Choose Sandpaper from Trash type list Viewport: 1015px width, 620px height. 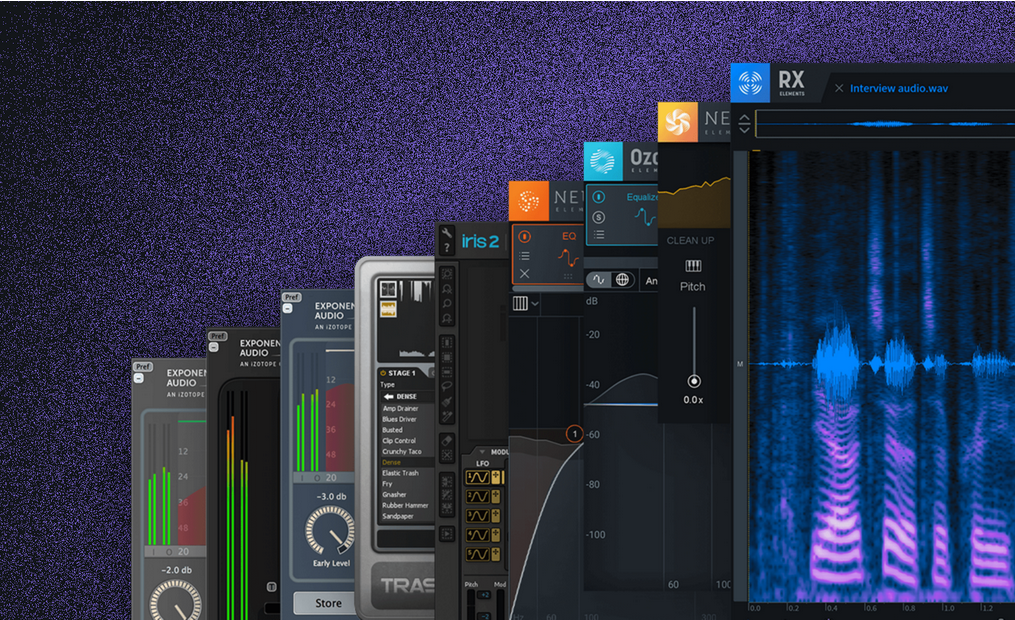397,516
